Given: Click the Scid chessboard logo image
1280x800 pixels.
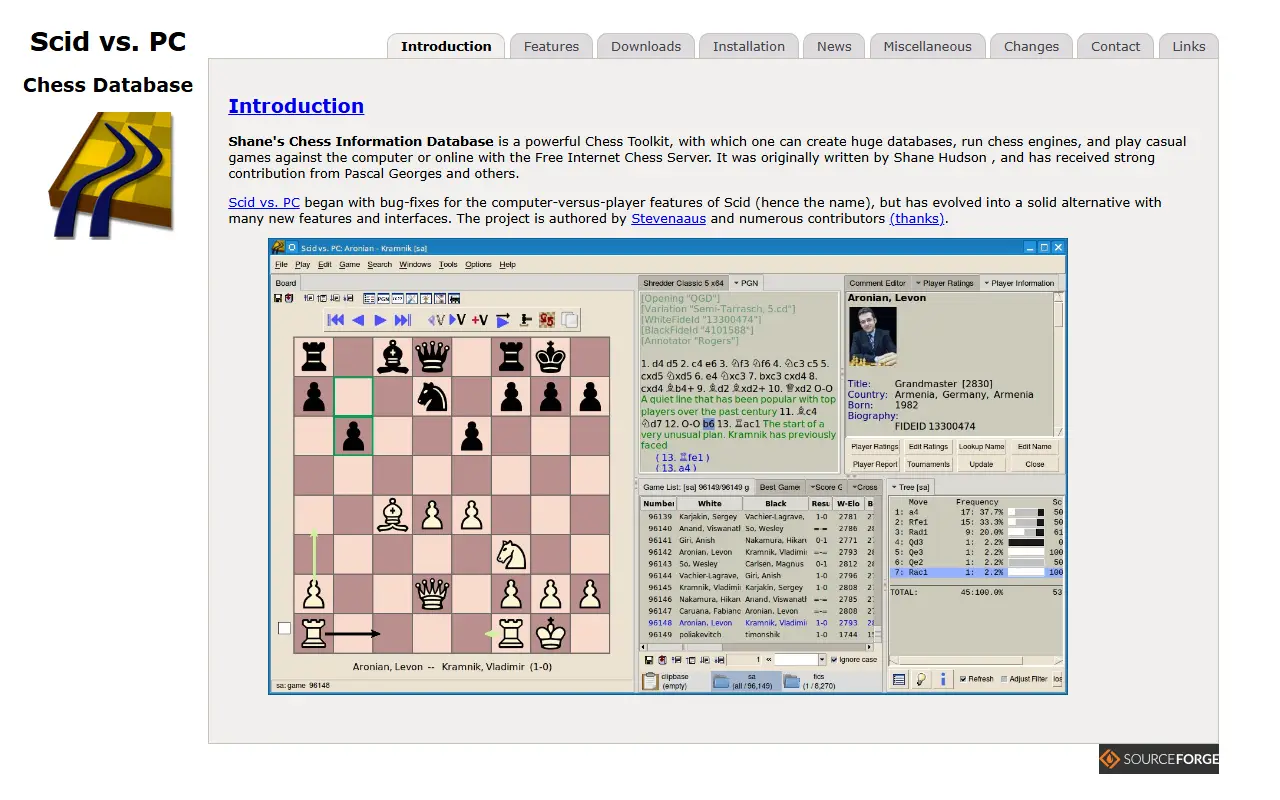Looking at the screenshot, I should coord(111,175).
